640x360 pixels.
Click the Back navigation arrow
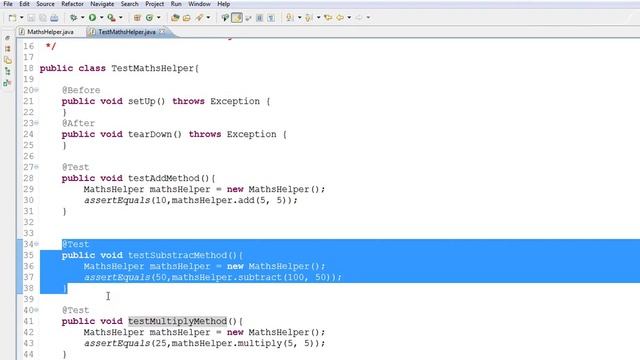(x=340, y=18)
